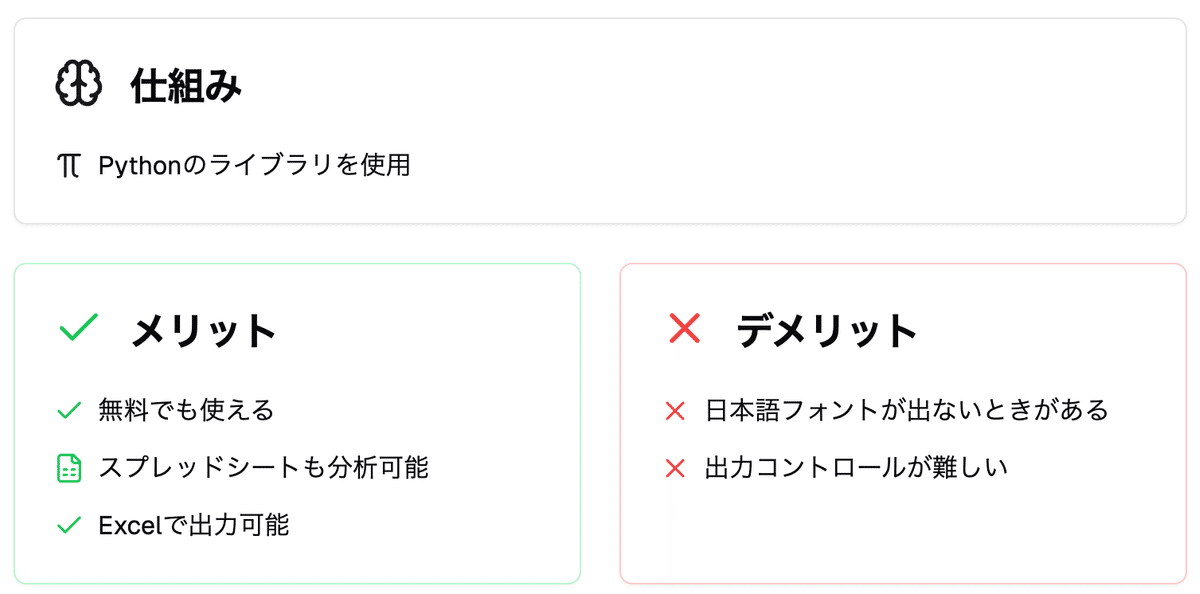Click the checkmark next to Excelで出力可能
This screenshot has height=594, width=1200.
click(x=69, y=525)
